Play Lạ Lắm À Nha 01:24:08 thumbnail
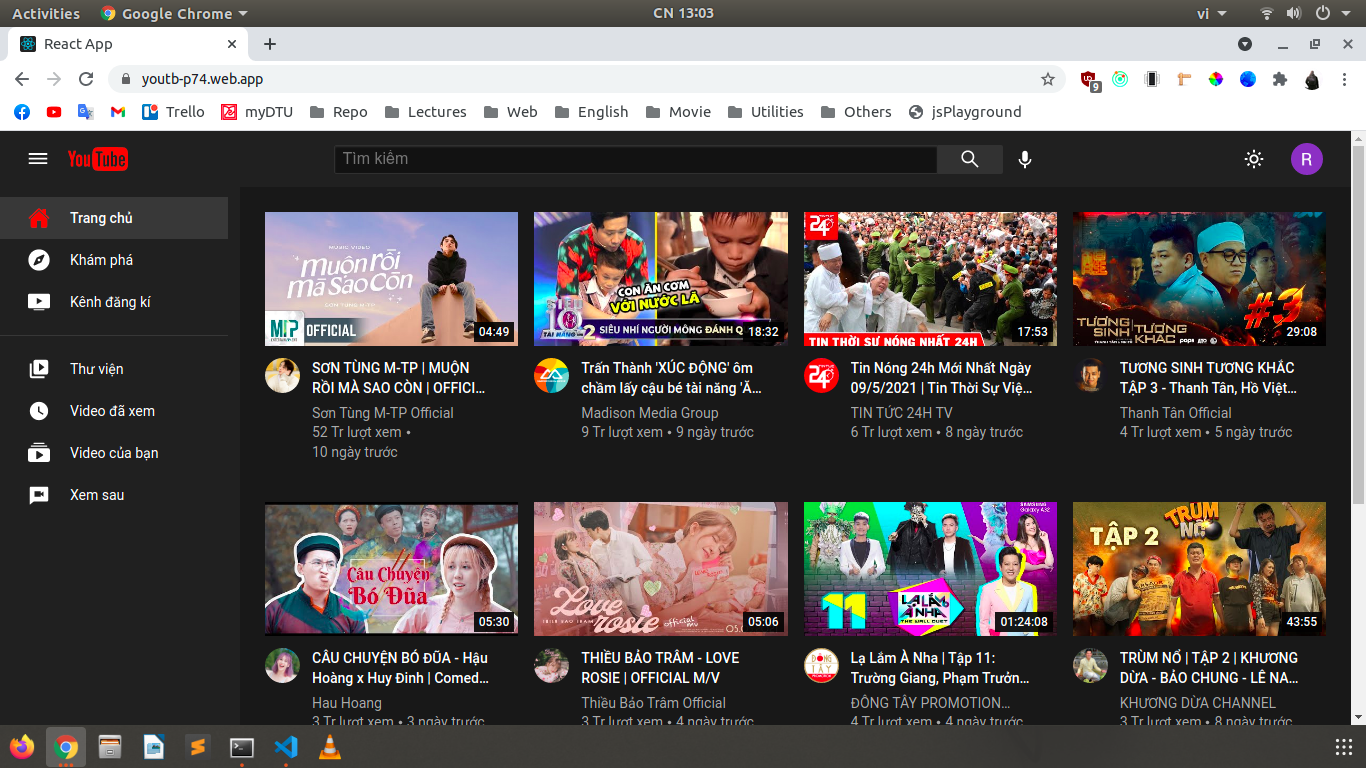This screenshot has width=1366, height=768. (930, 569)
